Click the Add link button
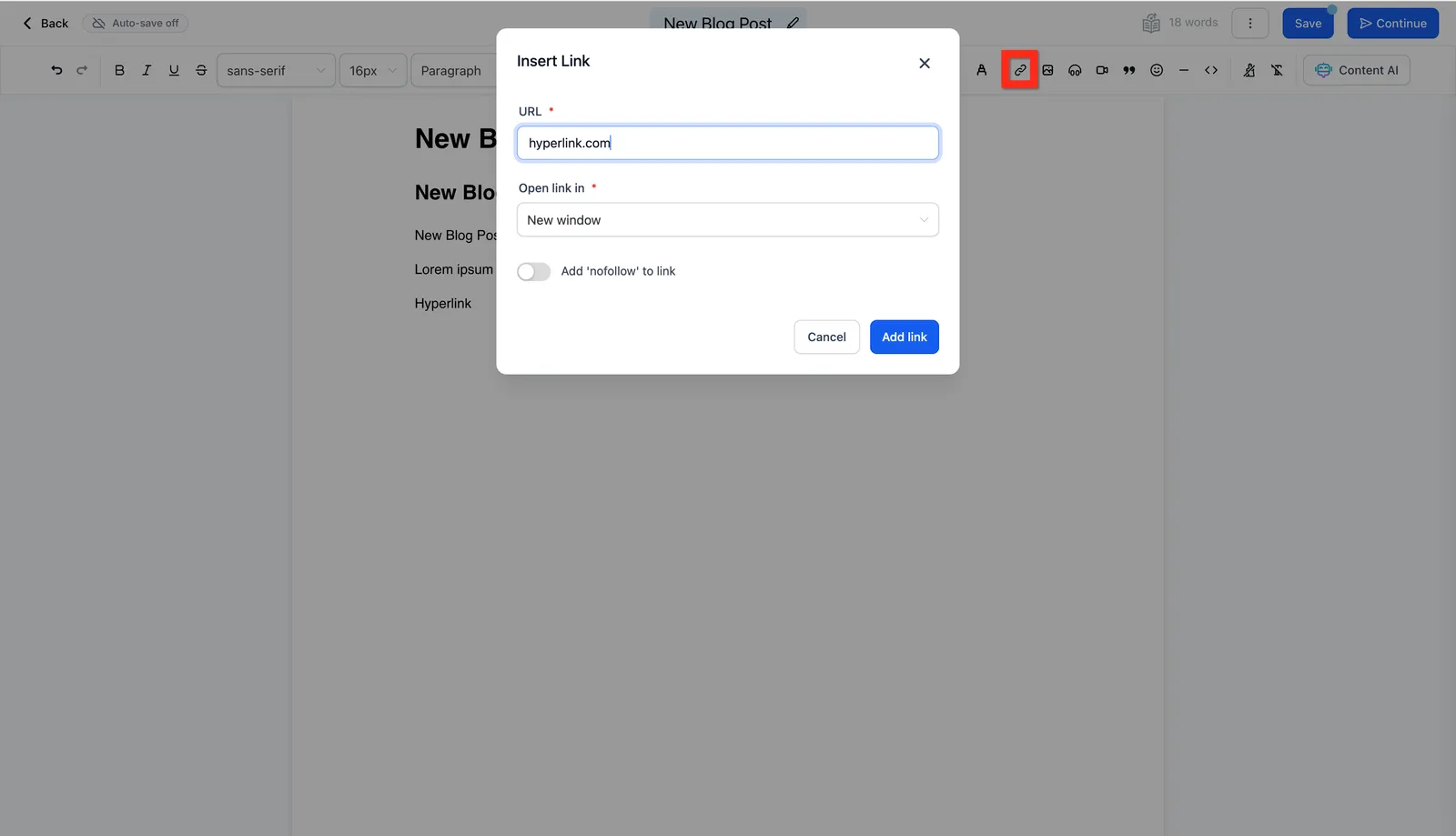 click(x=905, y=337)
